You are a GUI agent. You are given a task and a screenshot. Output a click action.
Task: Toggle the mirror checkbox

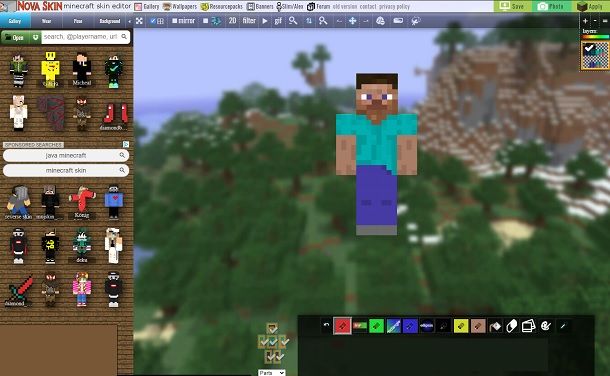coord(175,21)
